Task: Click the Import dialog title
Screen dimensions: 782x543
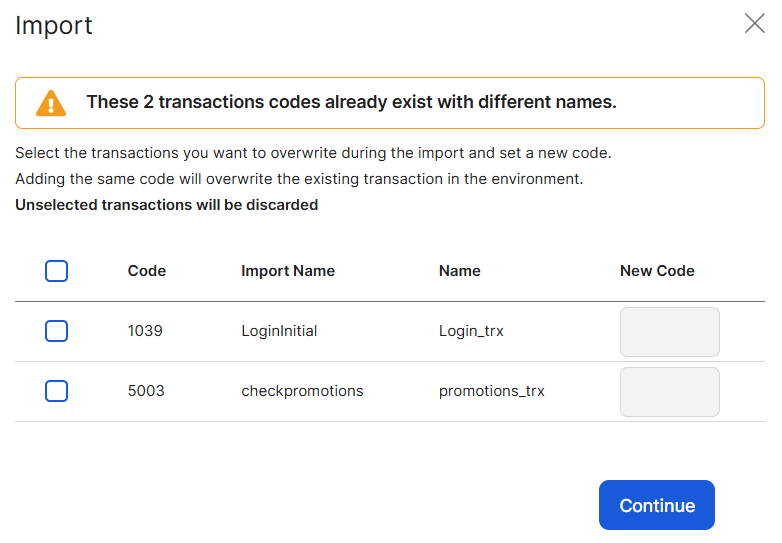Action: tap(54, 25)
